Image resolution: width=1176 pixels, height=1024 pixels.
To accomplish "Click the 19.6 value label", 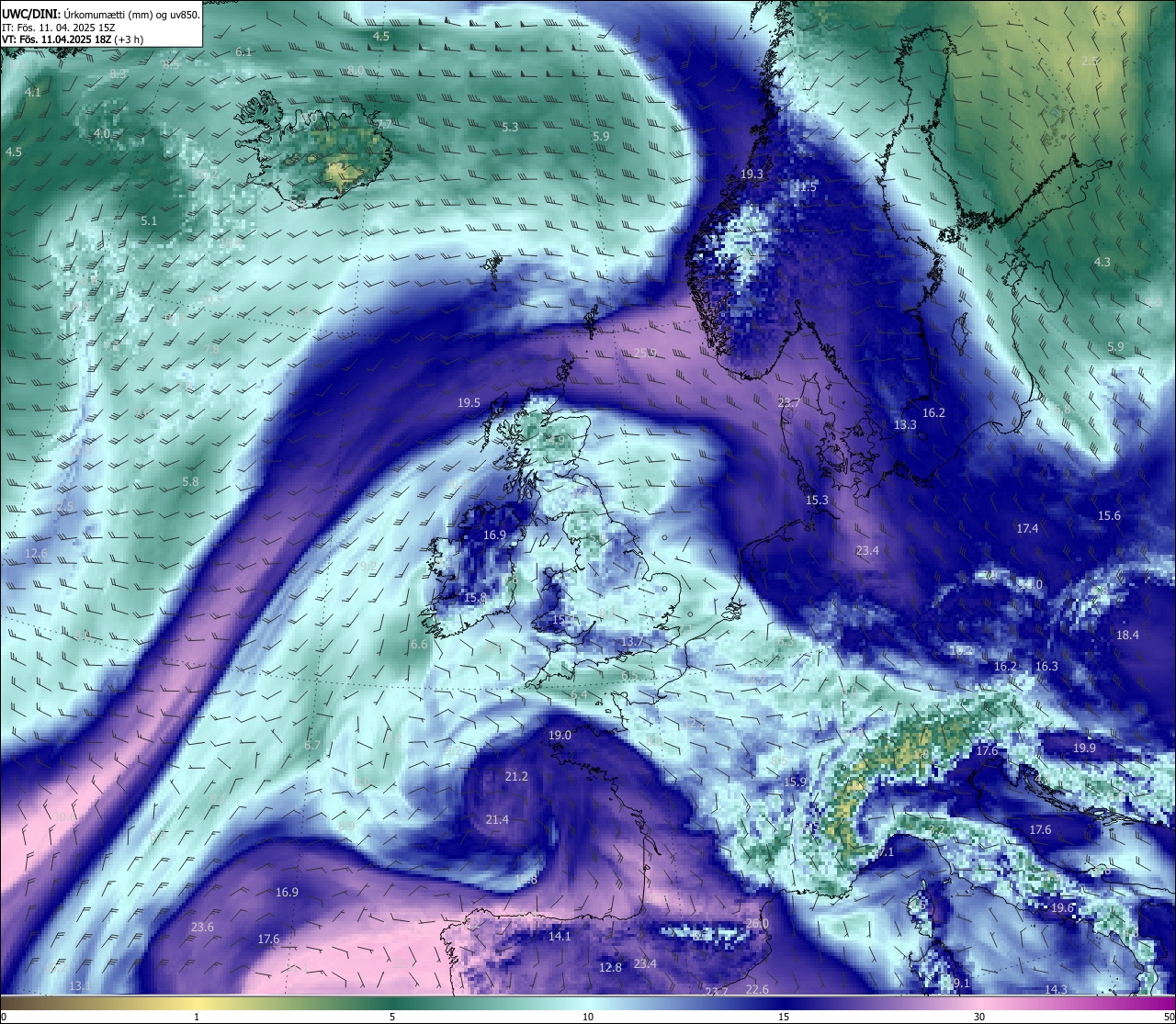I will click(1062, 907).
